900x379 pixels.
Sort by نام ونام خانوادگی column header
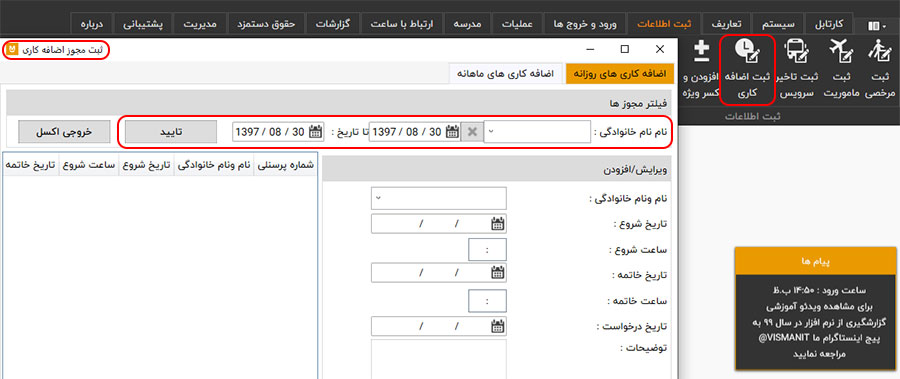(x=213, y=164)
